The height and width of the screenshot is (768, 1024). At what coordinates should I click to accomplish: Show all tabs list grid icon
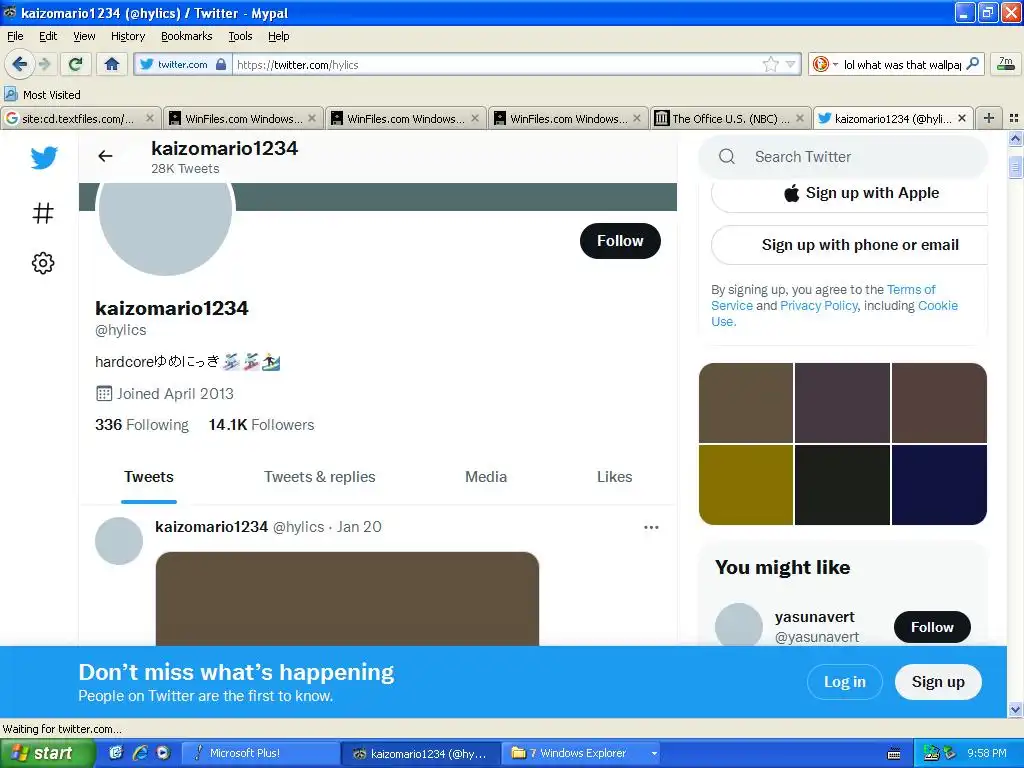click(x=1014, y=118)
